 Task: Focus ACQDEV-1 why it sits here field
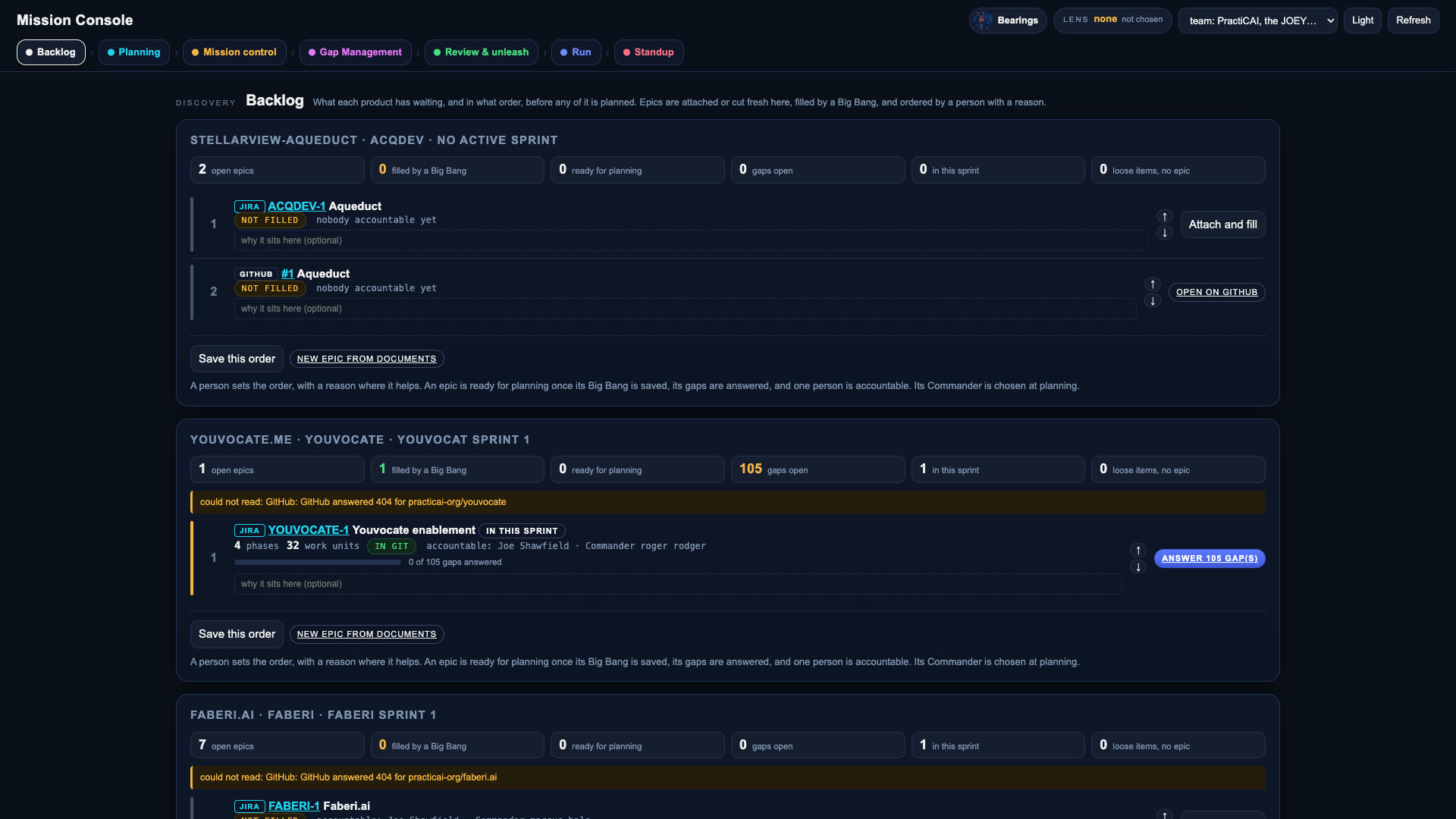click(x=691, y=240)
